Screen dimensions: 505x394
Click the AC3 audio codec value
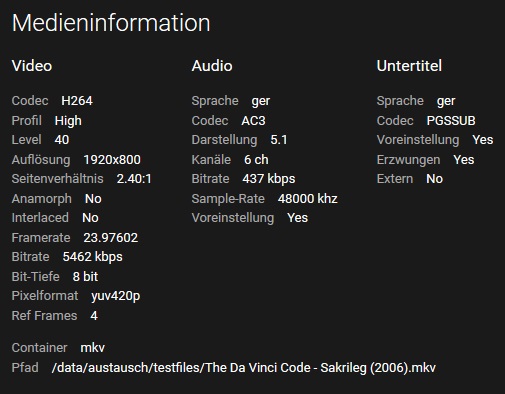tap(254, 121)
